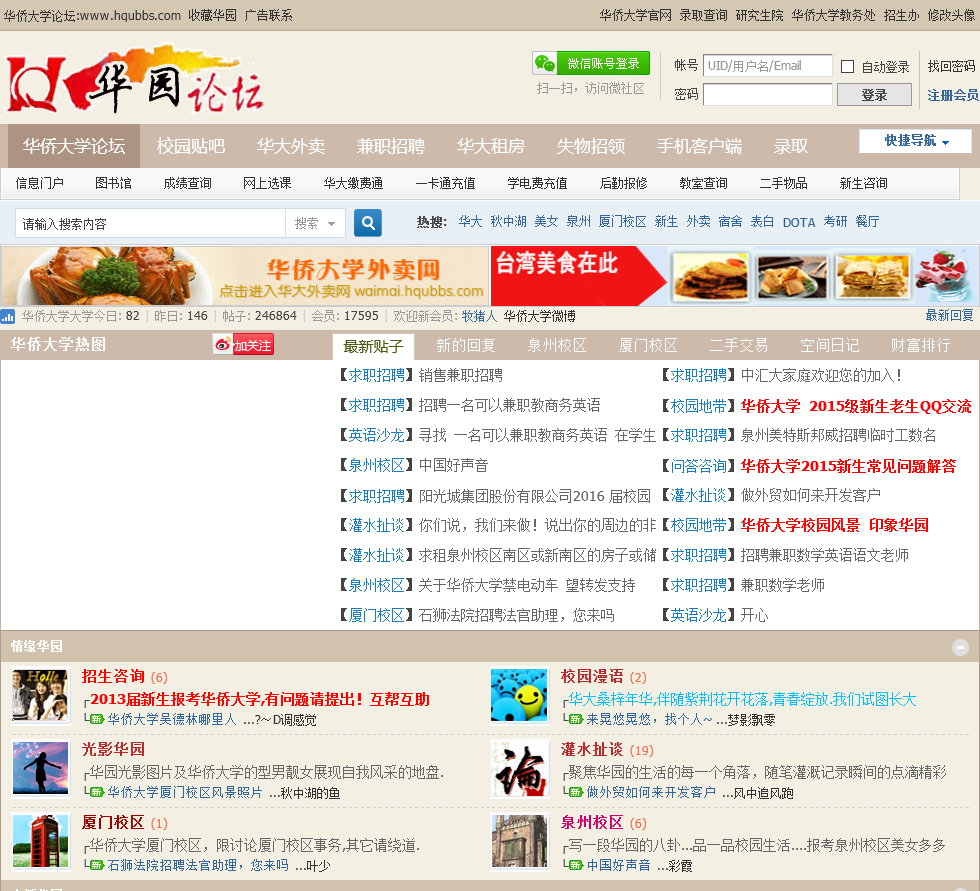Open the post 兼职数学老师

(782, 585)
